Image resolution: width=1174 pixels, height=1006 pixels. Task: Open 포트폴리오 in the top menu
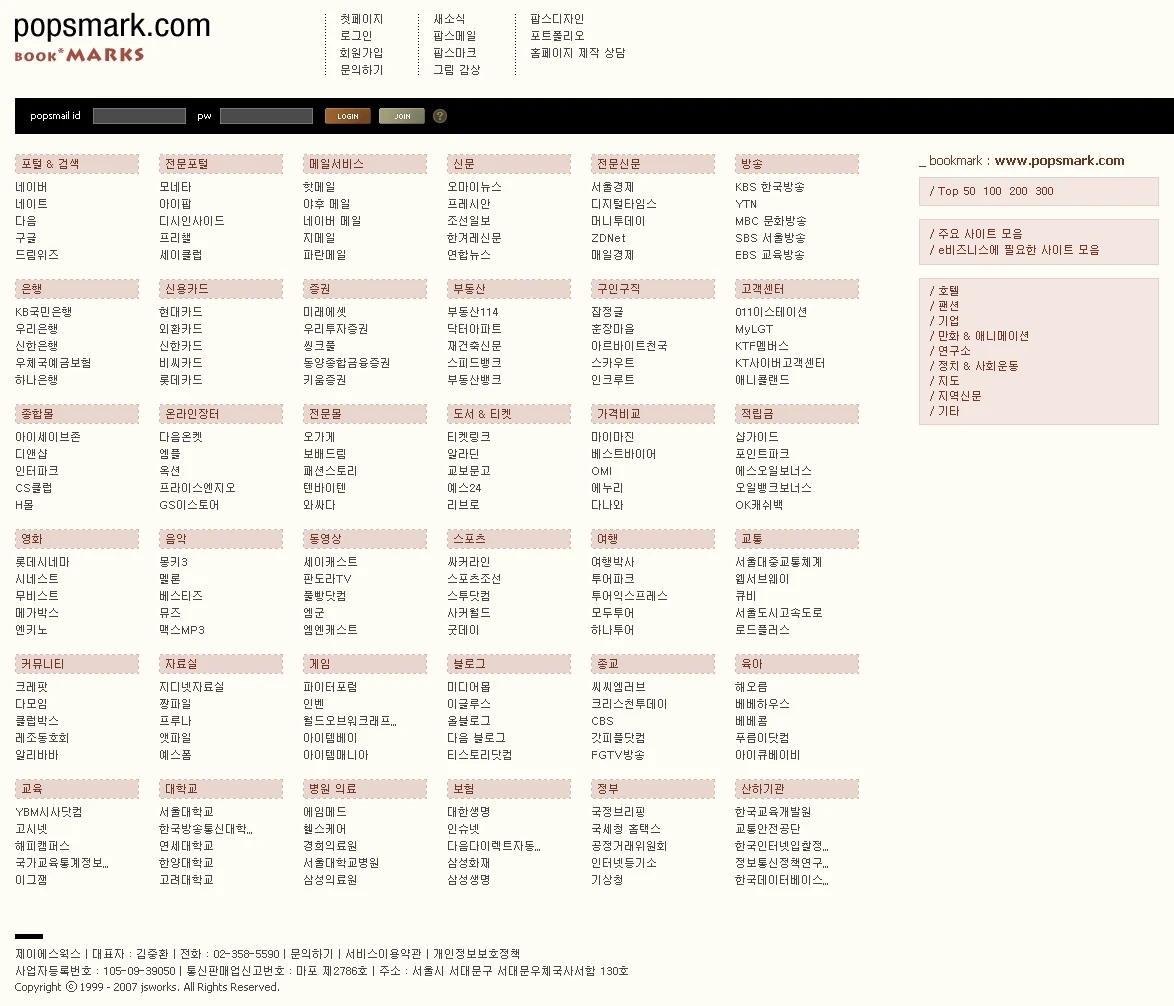pyautogui.click(x=557, y=36)
